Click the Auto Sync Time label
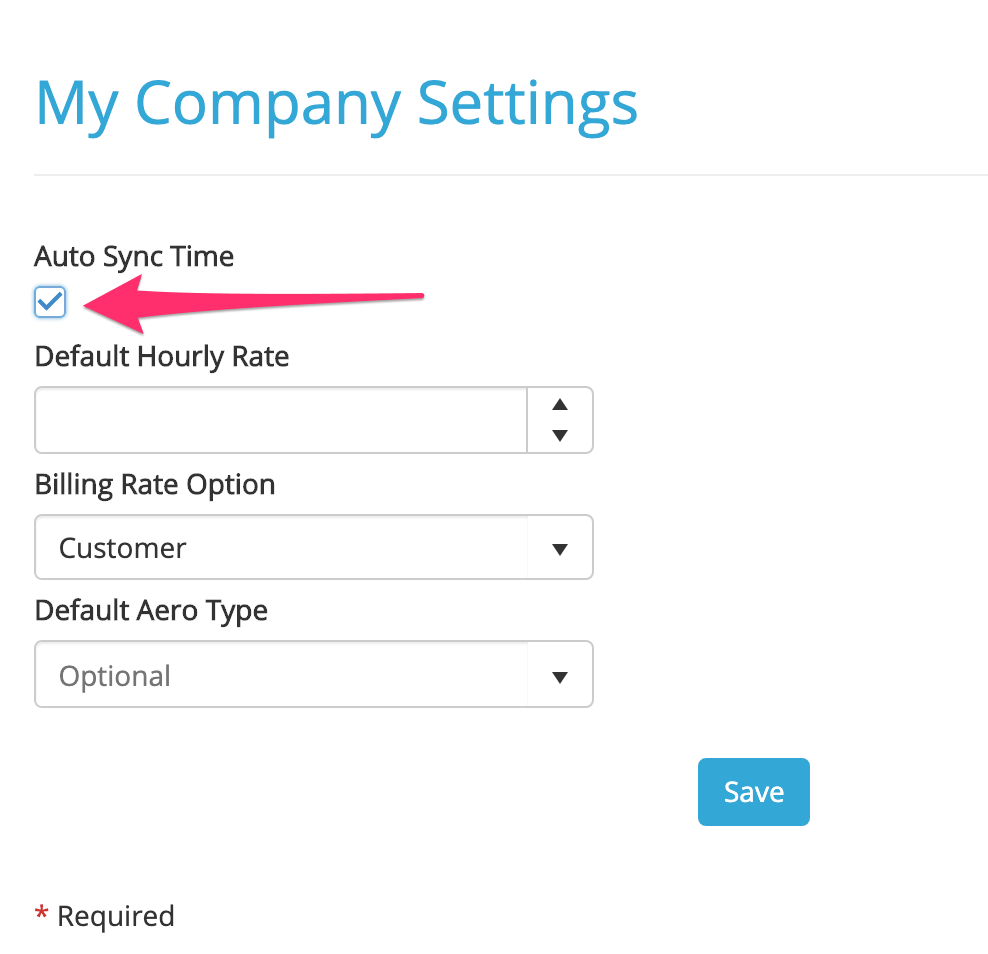 click(x=134, y=256)
